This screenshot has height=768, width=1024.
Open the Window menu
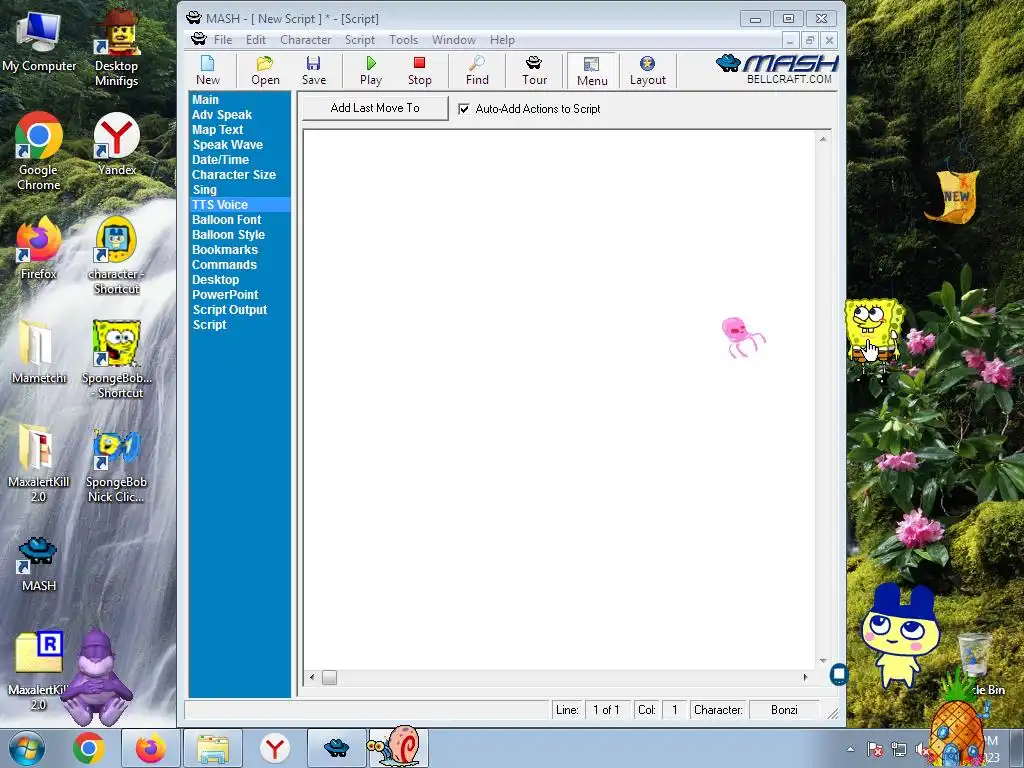pyautogui.click(x=454, y=40)
